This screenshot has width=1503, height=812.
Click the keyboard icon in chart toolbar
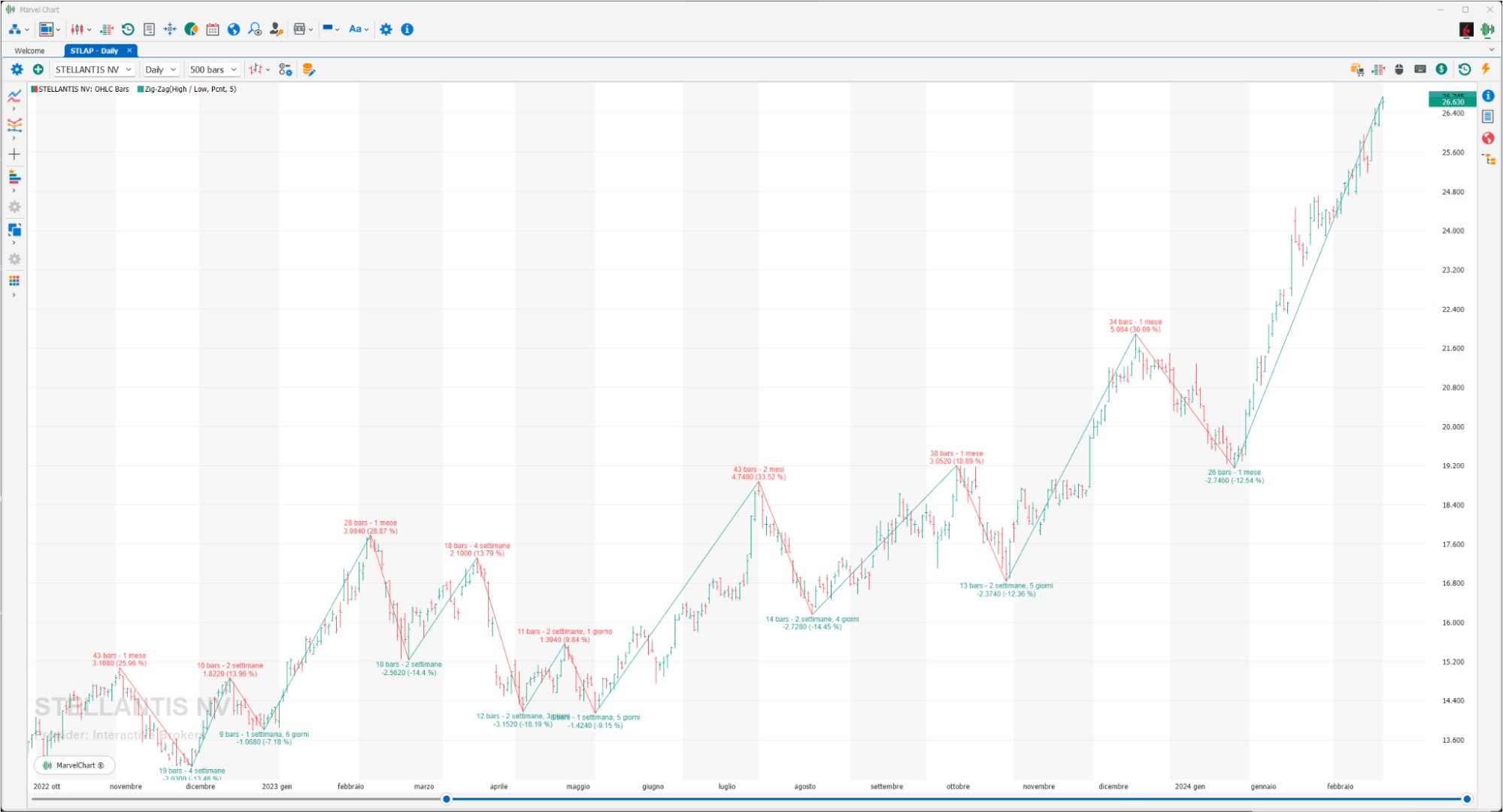click(1420, 69)
